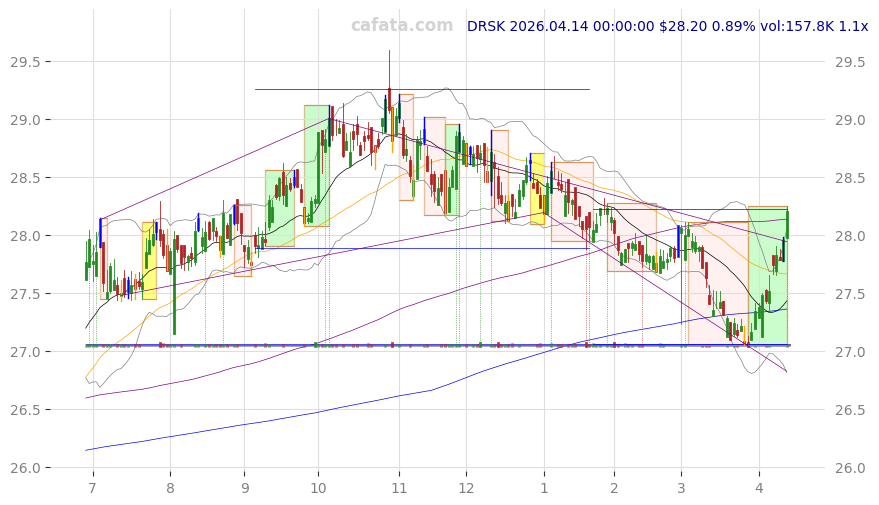Select month 10 on the x-axis
The height and width of the screenshot is (505, 879).
click(318, 488)
